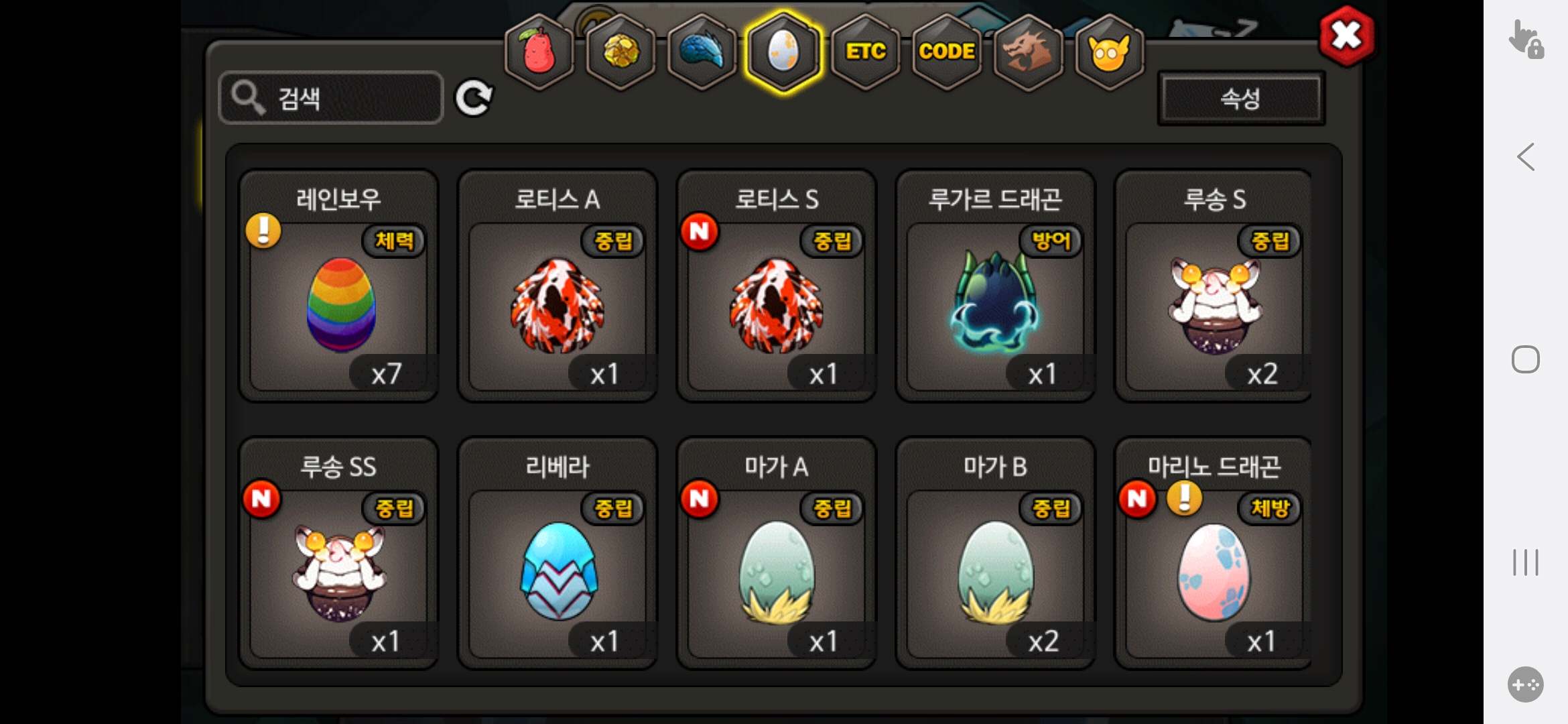Screen dimensions: 1568x724
Task: Click the refresh arrow icon beside search
Action: (474, 99)
